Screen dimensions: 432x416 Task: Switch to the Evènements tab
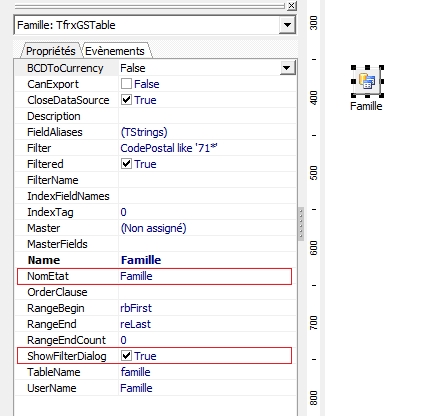115,51
